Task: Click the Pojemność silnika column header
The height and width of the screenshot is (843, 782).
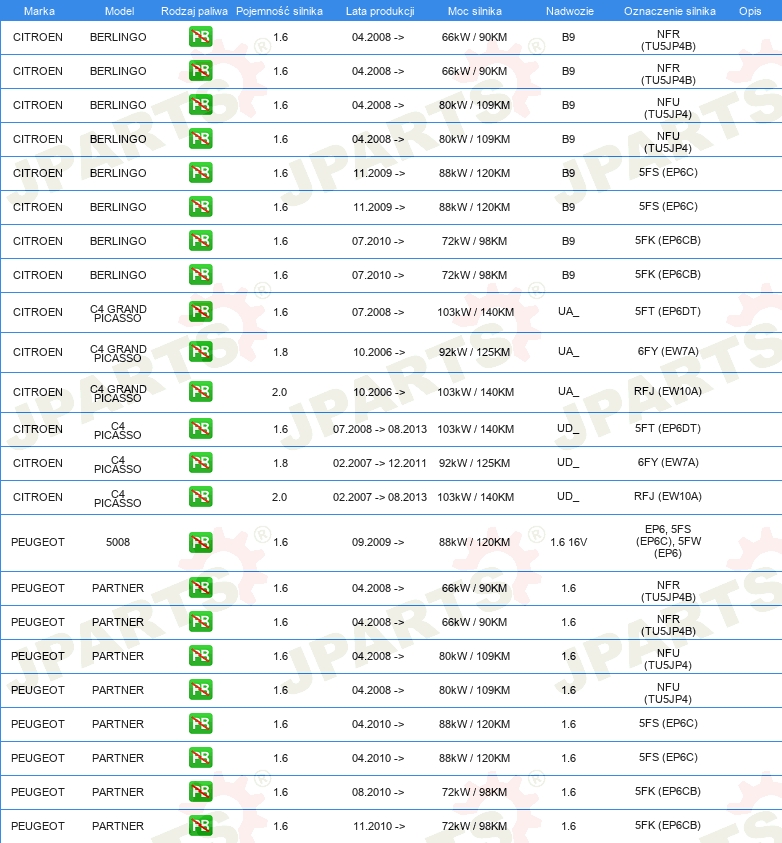Action: [279, 11]
